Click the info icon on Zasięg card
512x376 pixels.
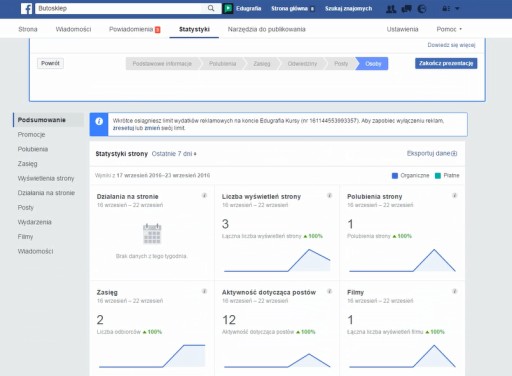tap(204, 291)
